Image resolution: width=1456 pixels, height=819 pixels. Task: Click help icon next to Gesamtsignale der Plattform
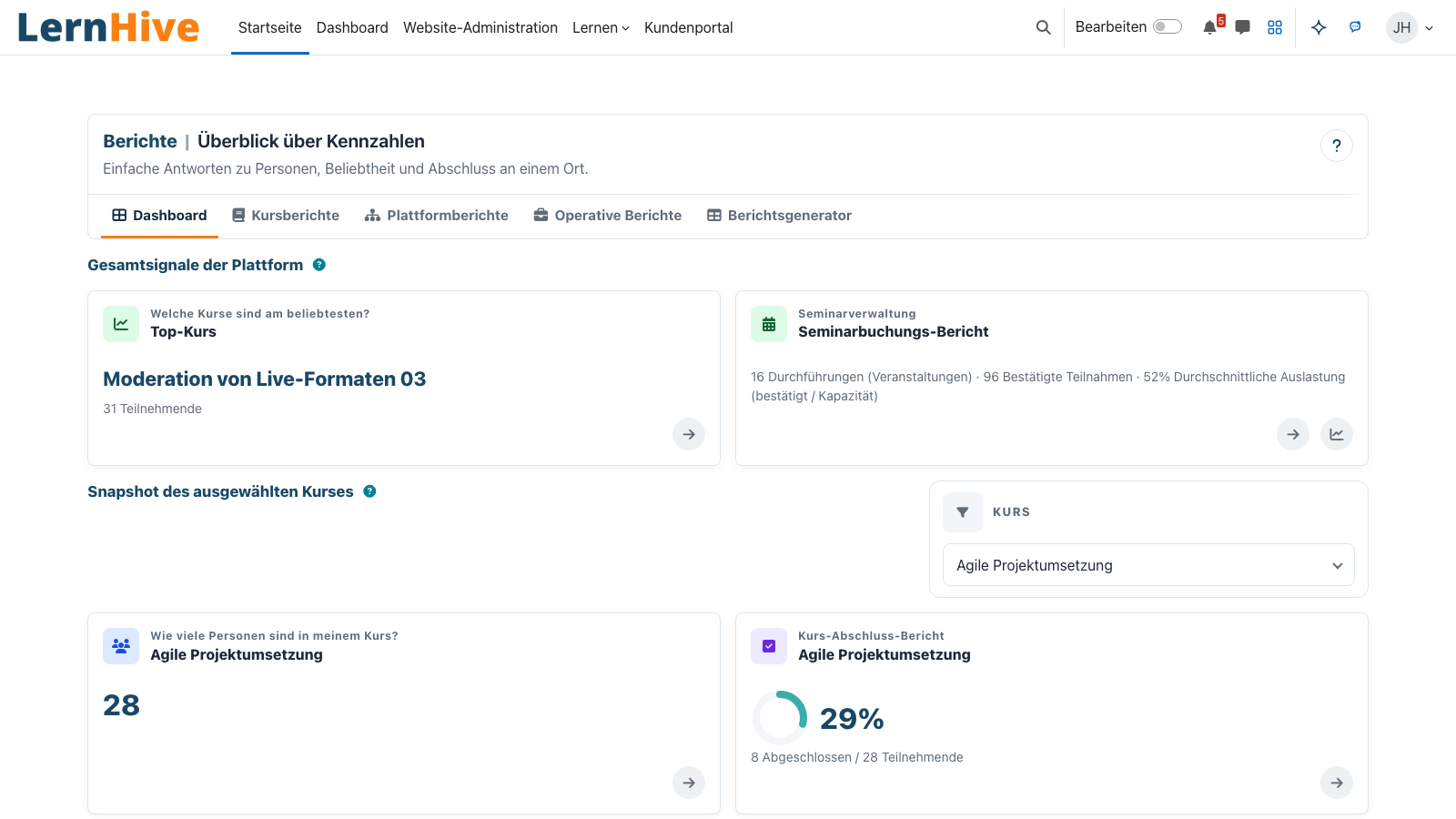319,265
